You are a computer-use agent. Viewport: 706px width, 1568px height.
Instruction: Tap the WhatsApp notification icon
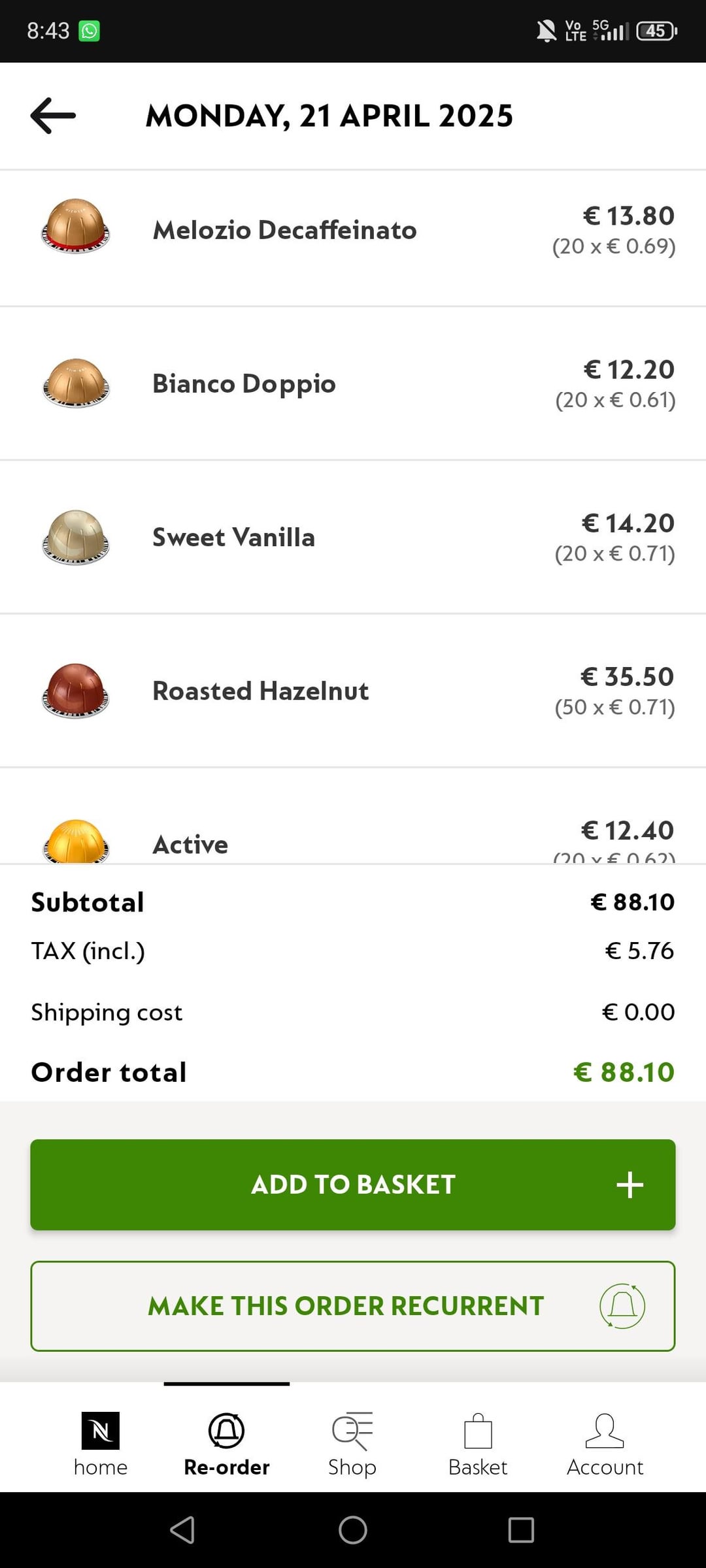pos(89,31)
